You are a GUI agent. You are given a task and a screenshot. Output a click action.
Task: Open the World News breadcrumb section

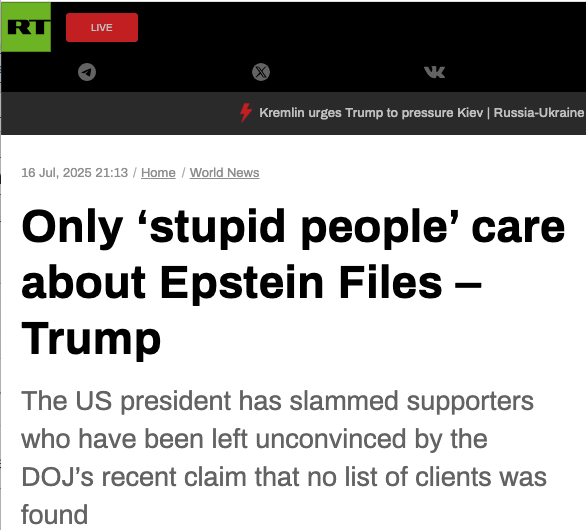pyautogui.click(x=224, y=173)
